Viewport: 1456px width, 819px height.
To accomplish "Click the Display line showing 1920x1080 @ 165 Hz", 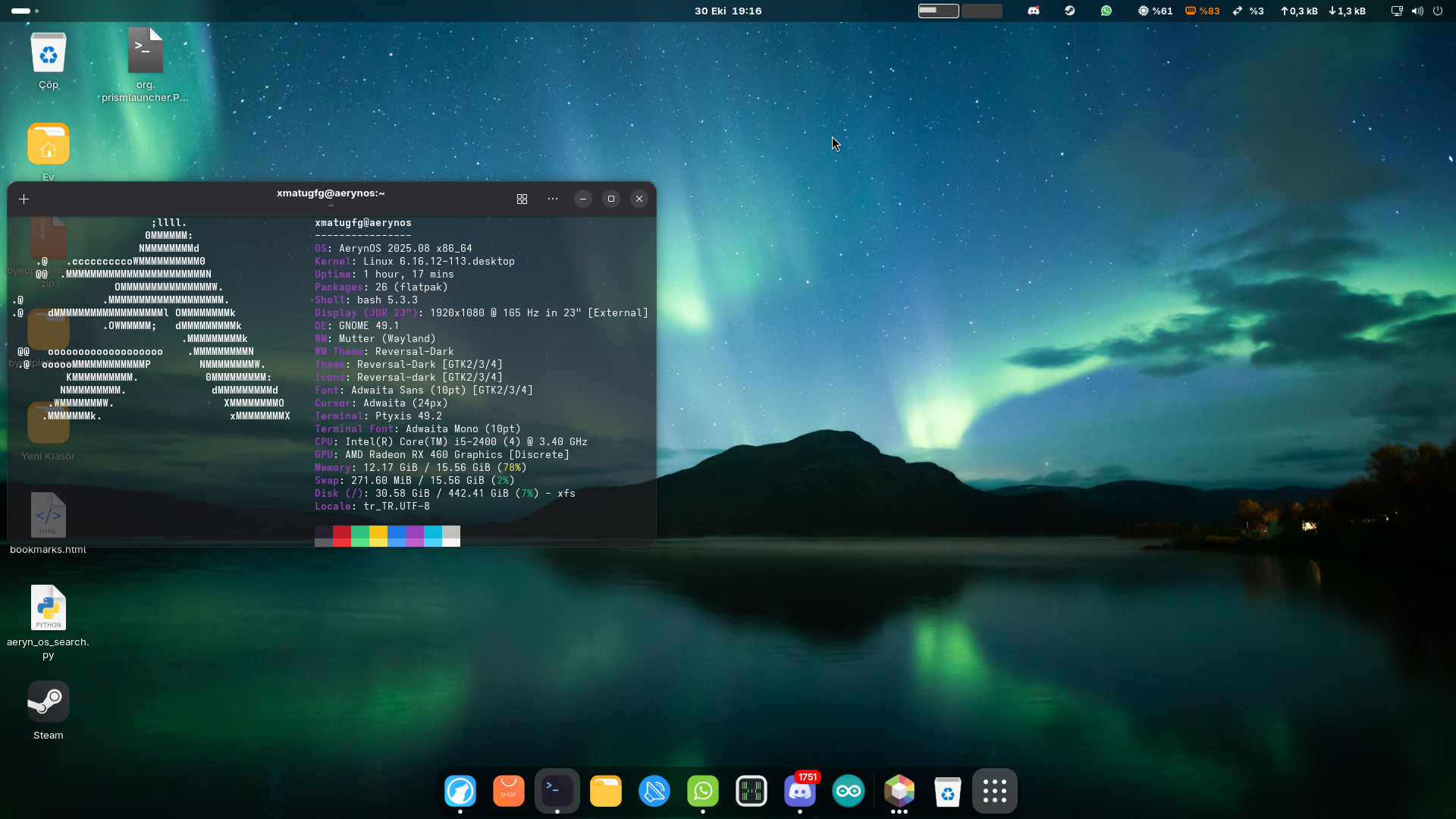I will click(x=482, y=313).
